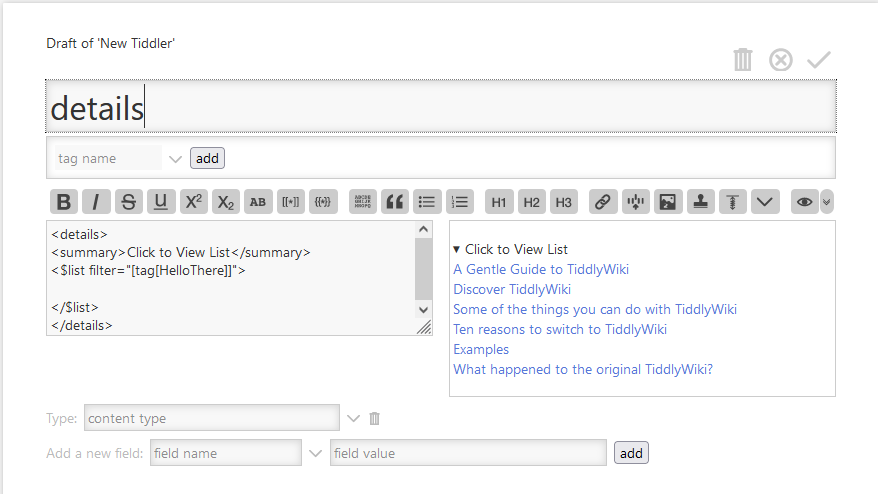Set the text editor height
Image resolution: width=878 pixels, height=494 pixels.
coord(733,202)
